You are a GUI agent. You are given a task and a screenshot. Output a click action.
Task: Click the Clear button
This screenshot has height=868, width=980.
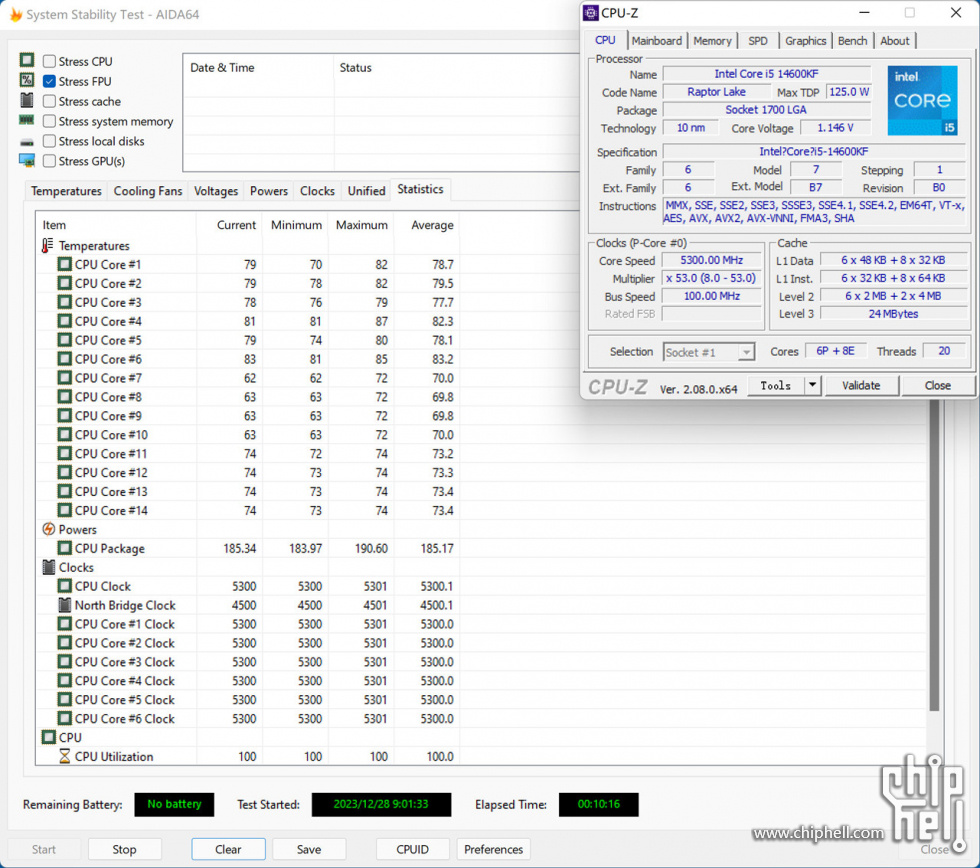pos(228,849)
